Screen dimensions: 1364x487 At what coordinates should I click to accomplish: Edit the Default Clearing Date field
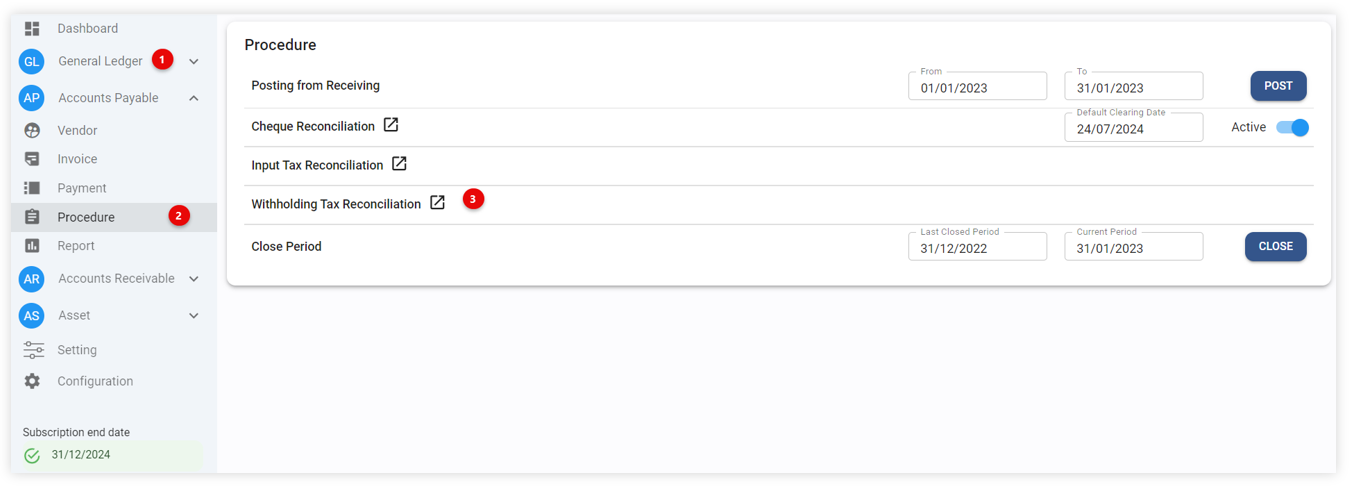click(1133, 129)
